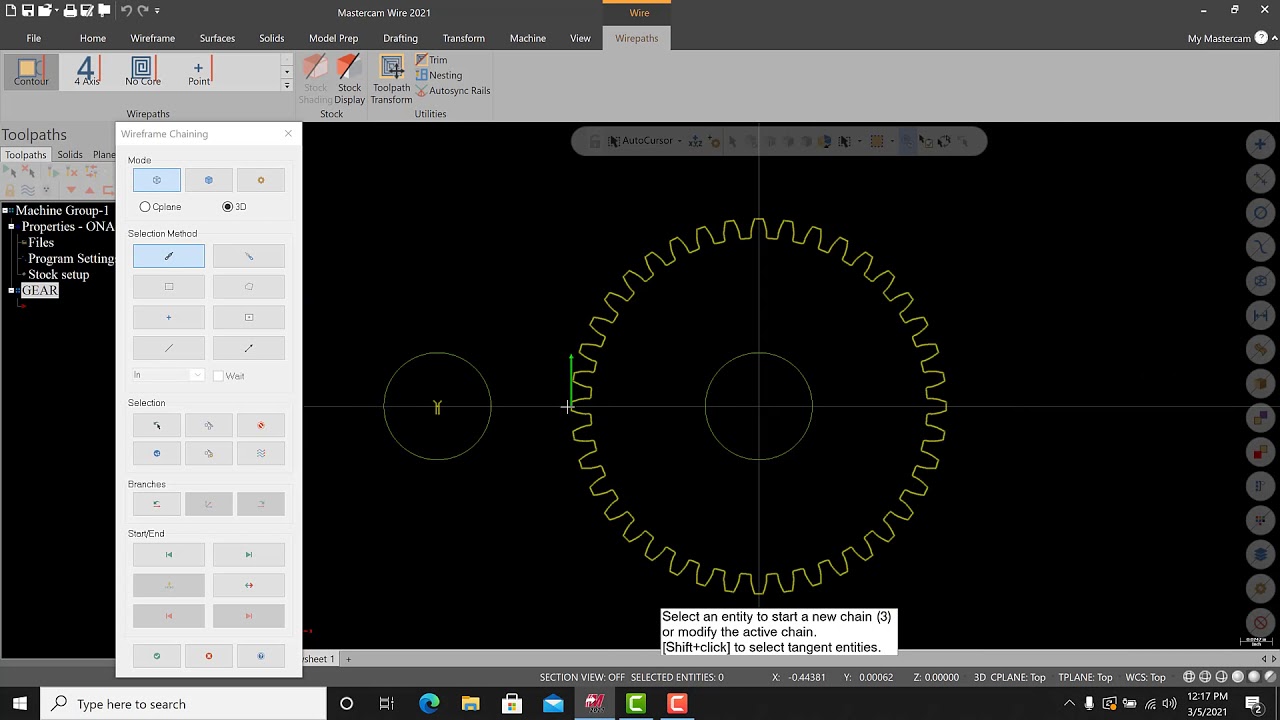1280x720 pixels.
Task: Click the Viewsheet 1 tab
Action: [319, 659]
